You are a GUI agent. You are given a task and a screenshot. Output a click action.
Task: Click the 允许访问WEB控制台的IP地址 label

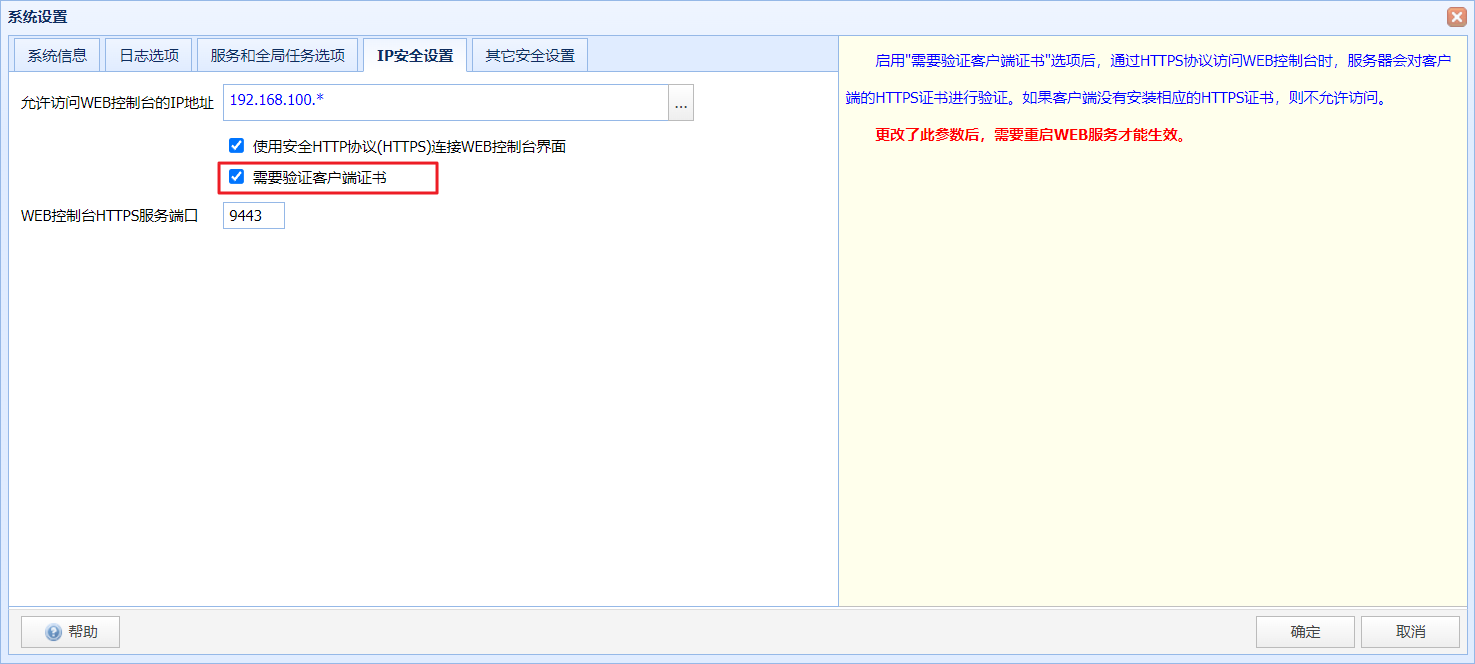point(117,103)
